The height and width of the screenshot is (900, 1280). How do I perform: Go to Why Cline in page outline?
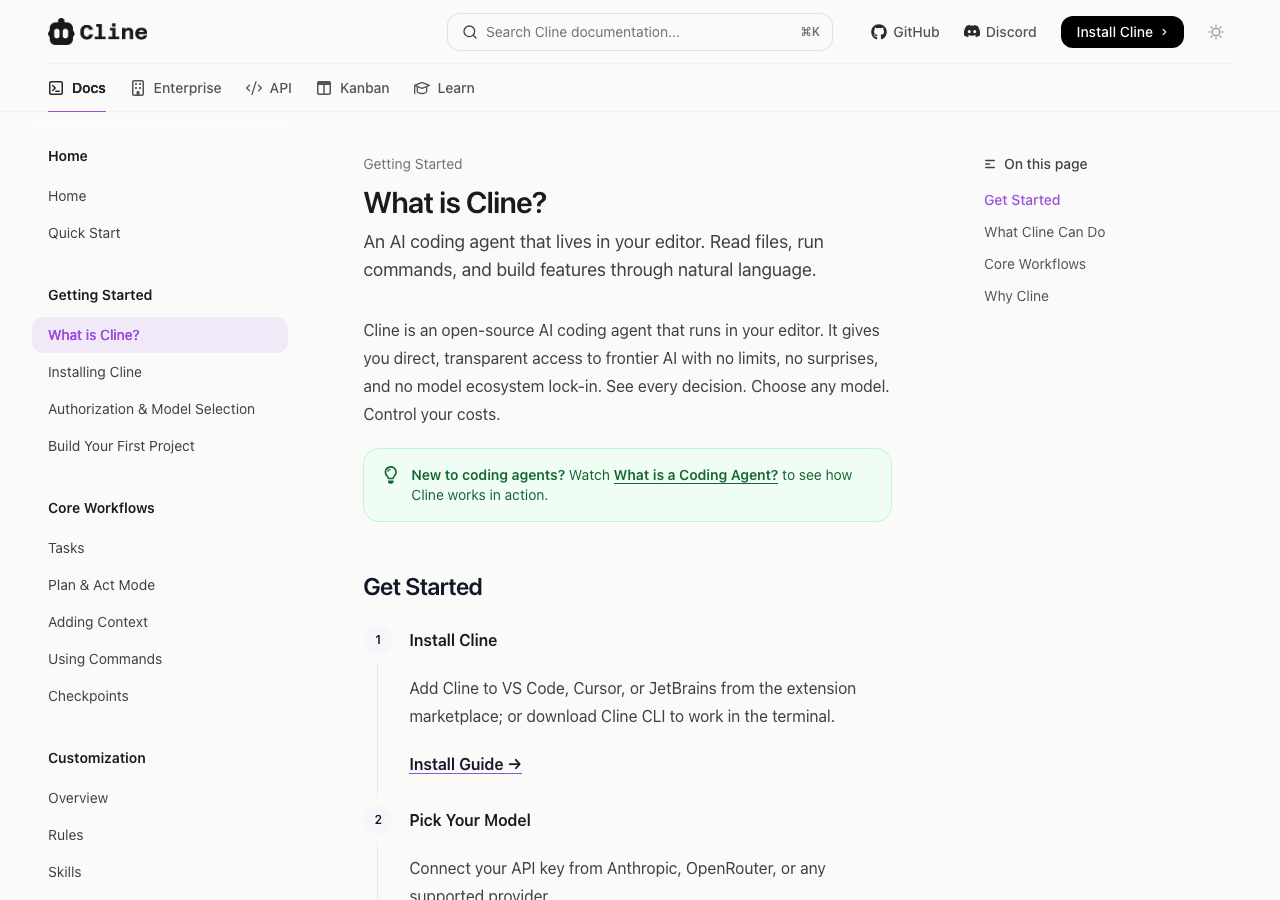[x=1016, y=296]
